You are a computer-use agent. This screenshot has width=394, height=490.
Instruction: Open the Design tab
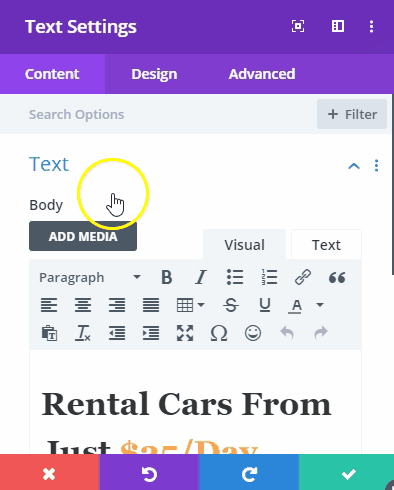(x=154, y=74)
